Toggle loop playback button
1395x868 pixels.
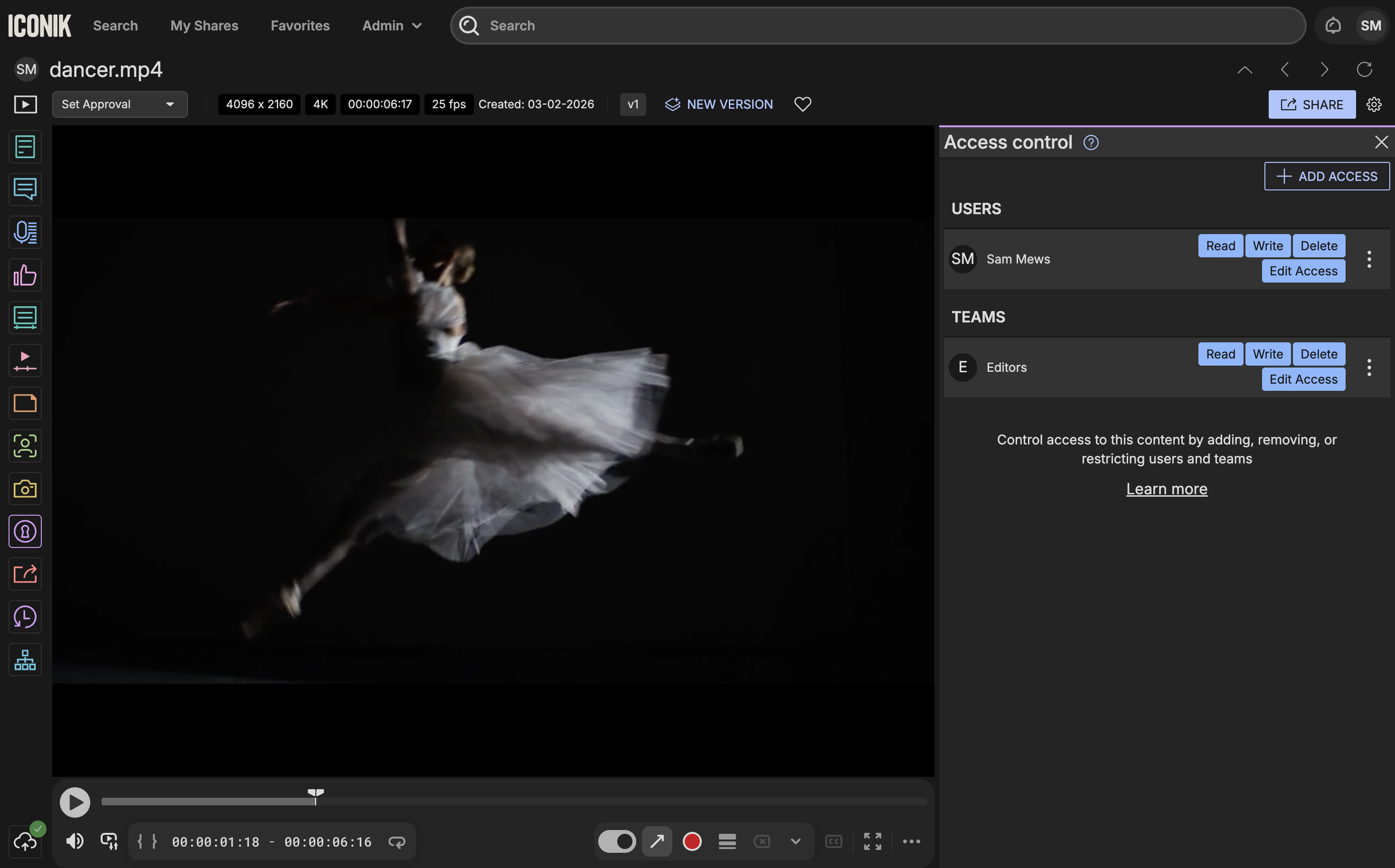pyautogui.click(x=396, y=841)
